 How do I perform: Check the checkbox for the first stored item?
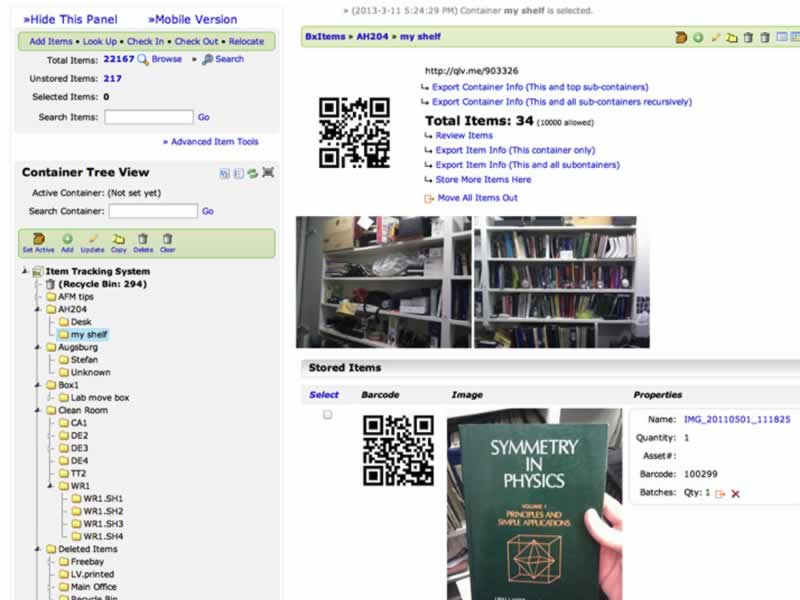[327, 415]
